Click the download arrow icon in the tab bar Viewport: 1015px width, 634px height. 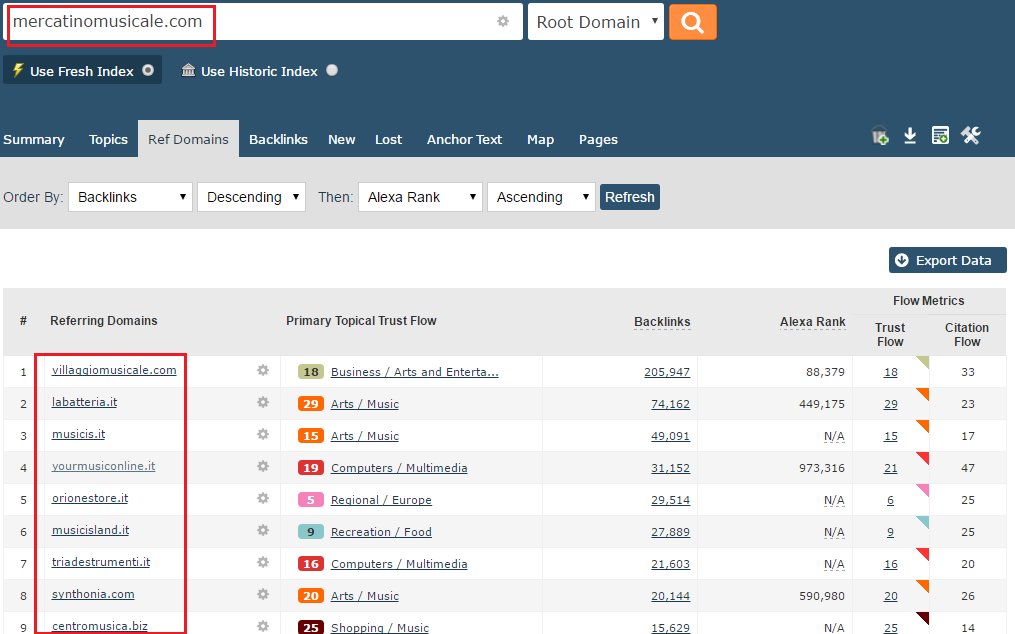[x=910, y=135]
